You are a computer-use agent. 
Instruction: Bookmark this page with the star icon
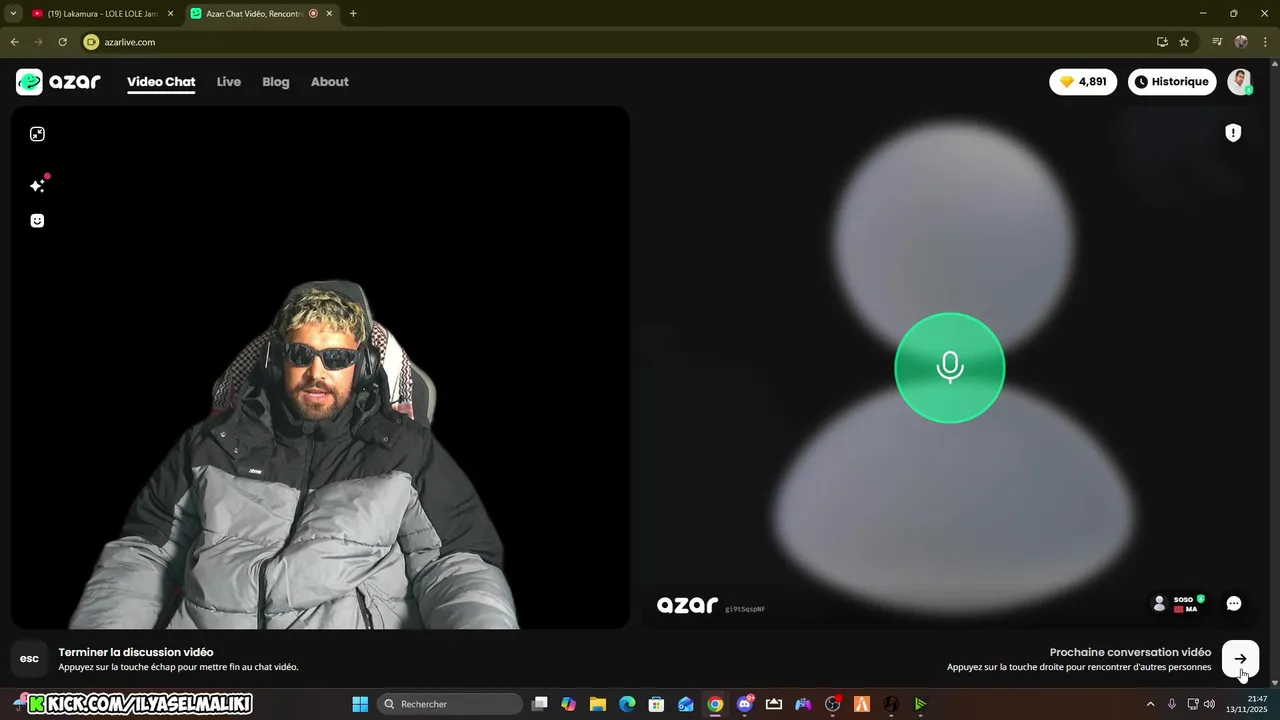click(1184, 42)
